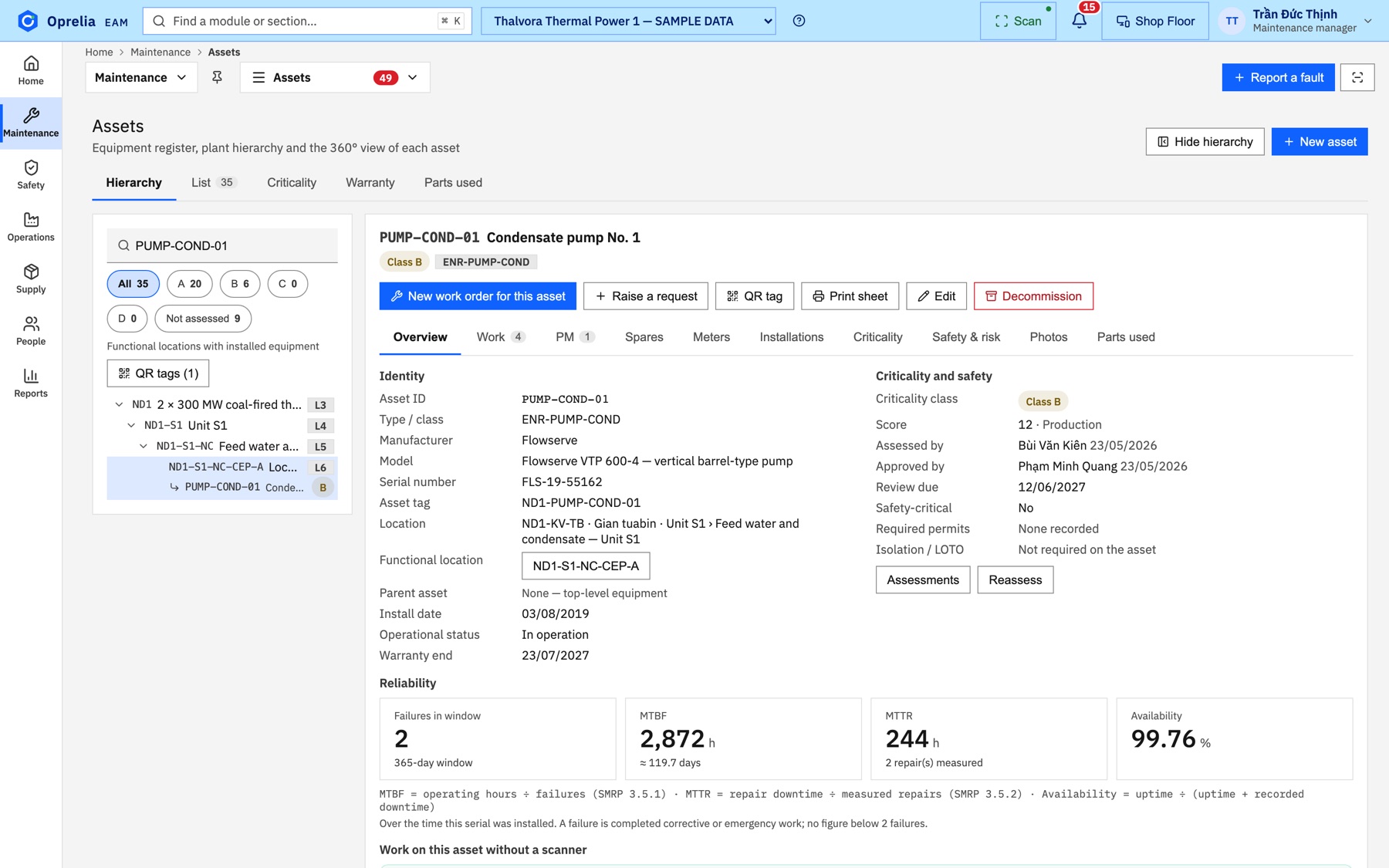The width and height of the screenshot is (1389, 868).
Task: Click the Scan button in top bar
Action: click(x=1018, y=21)
